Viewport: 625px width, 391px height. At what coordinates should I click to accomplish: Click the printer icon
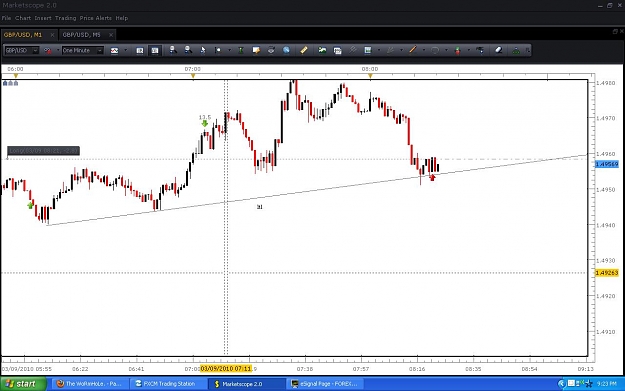point(271,50)
